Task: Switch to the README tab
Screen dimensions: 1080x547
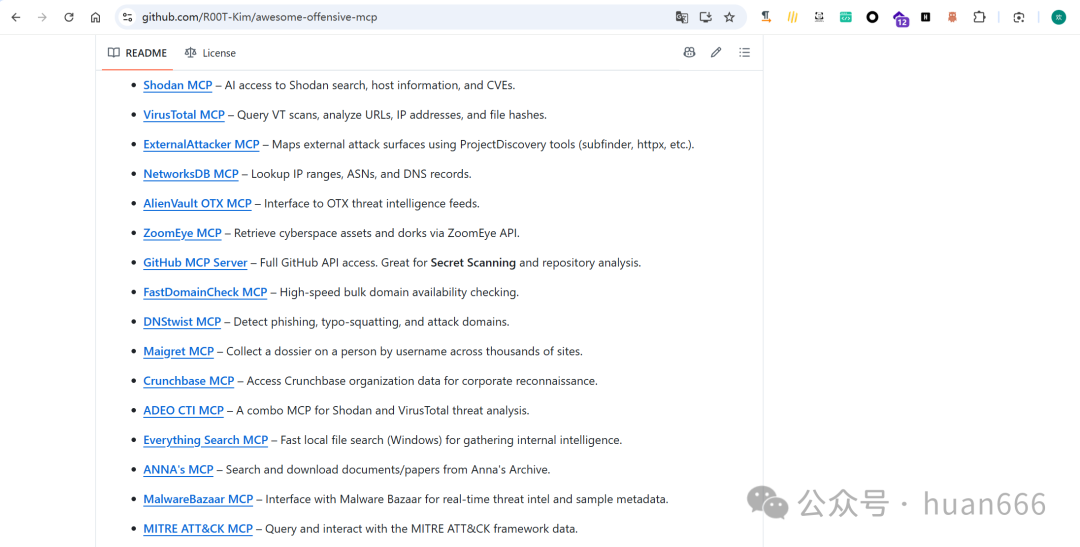Action: (138, 53)
